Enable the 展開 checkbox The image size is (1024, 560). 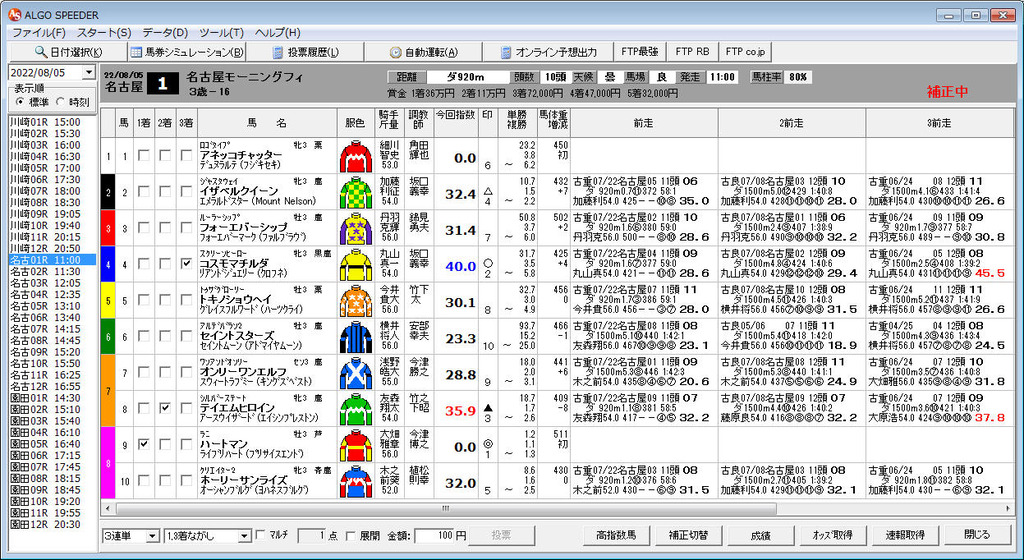pos(351,536)
